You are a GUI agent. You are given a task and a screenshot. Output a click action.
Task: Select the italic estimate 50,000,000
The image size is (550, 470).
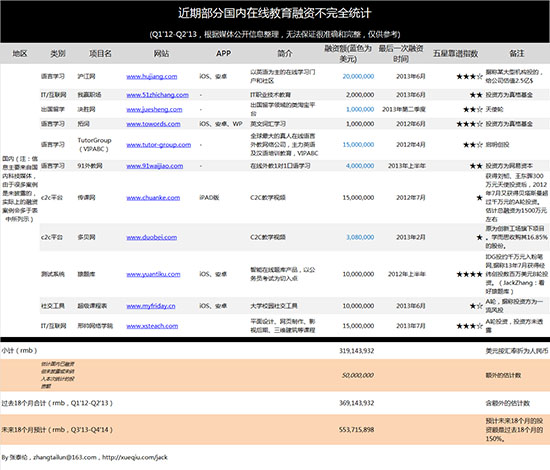[x=358, y=375]
